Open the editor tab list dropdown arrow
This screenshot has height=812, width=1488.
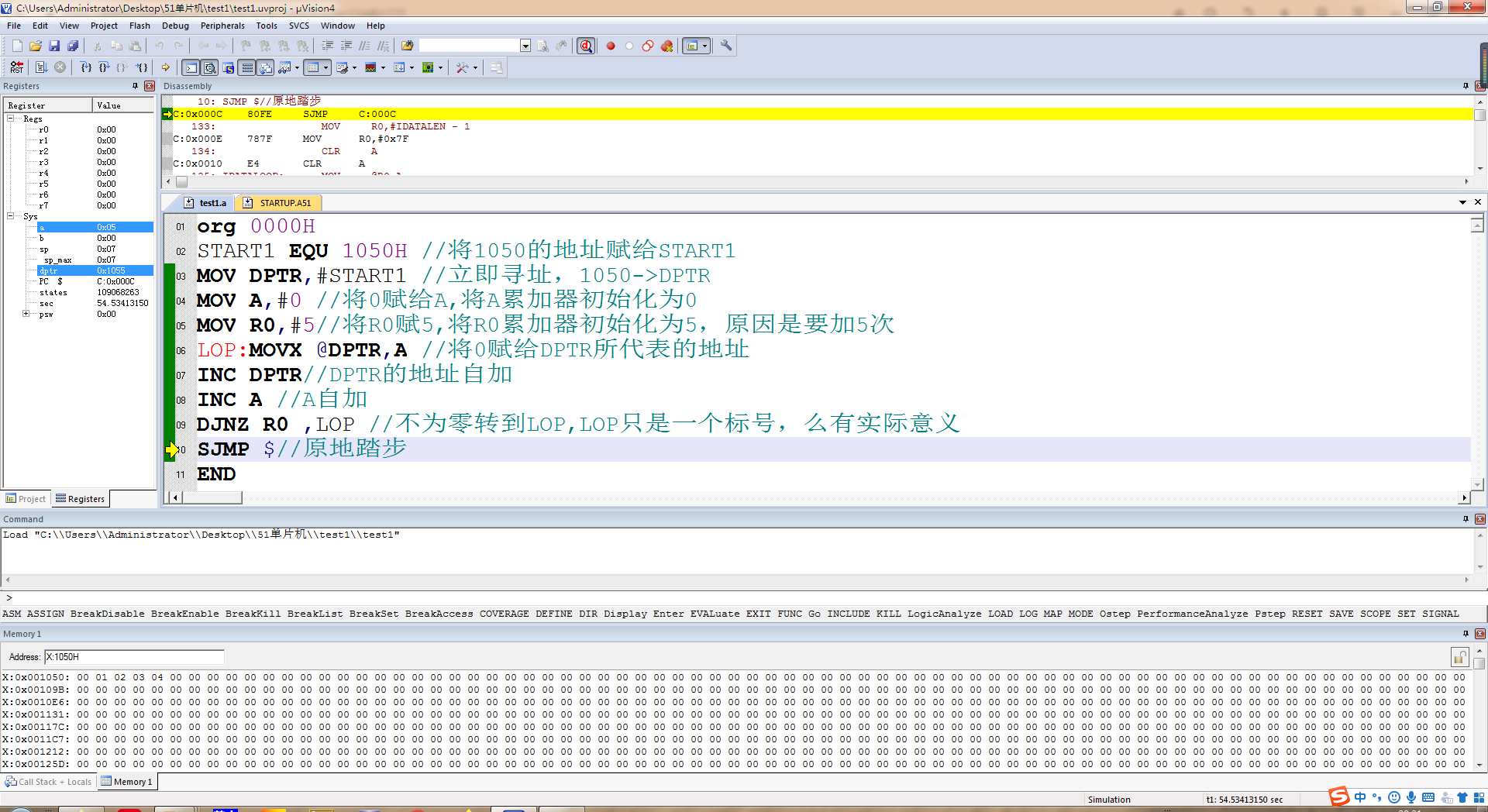(x=1462, y=202)
